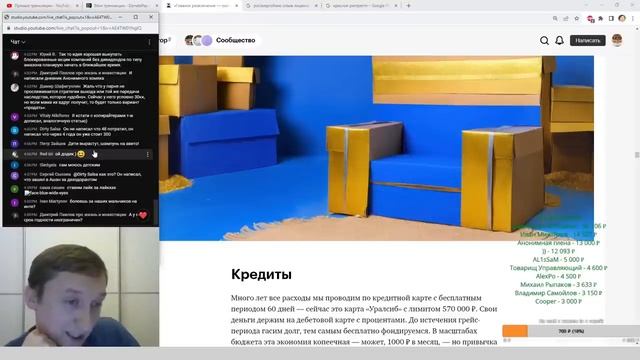Screen dimensions: 640x360
Task: Click donor entry AL1sSaM - 5 000 ₽
Action: coord(558,260)
